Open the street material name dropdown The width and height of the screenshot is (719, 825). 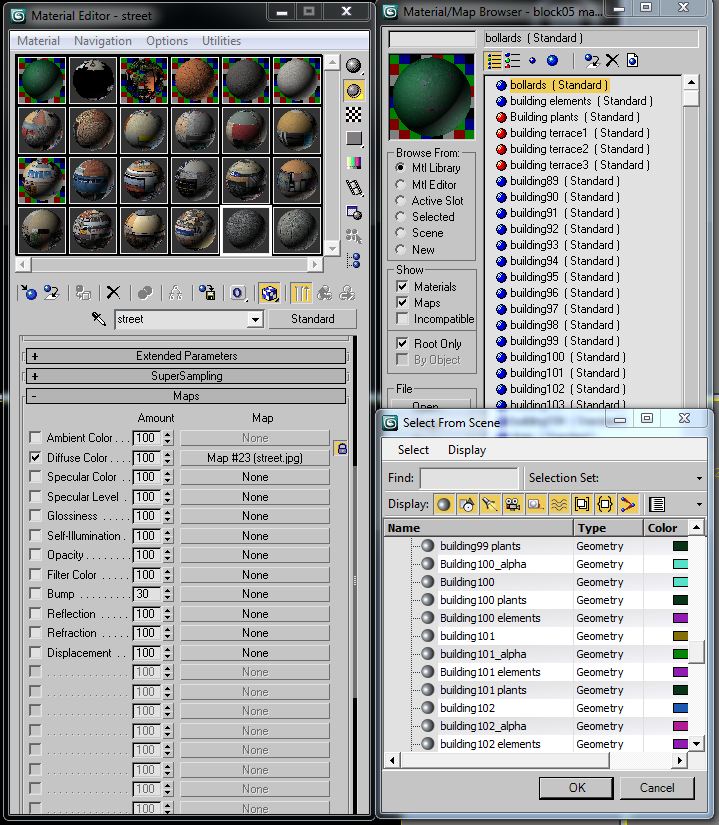click(255, 319)
